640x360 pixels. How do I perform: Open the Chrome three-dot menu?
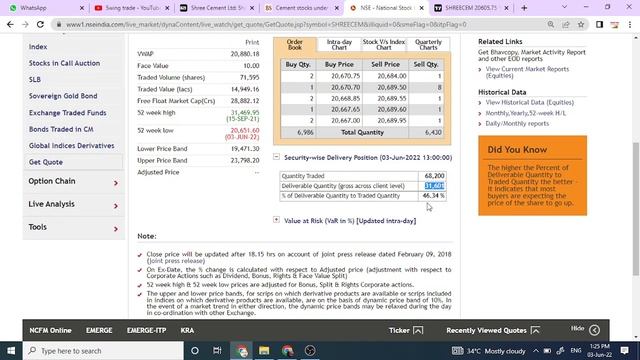click(x=630, y=24)
